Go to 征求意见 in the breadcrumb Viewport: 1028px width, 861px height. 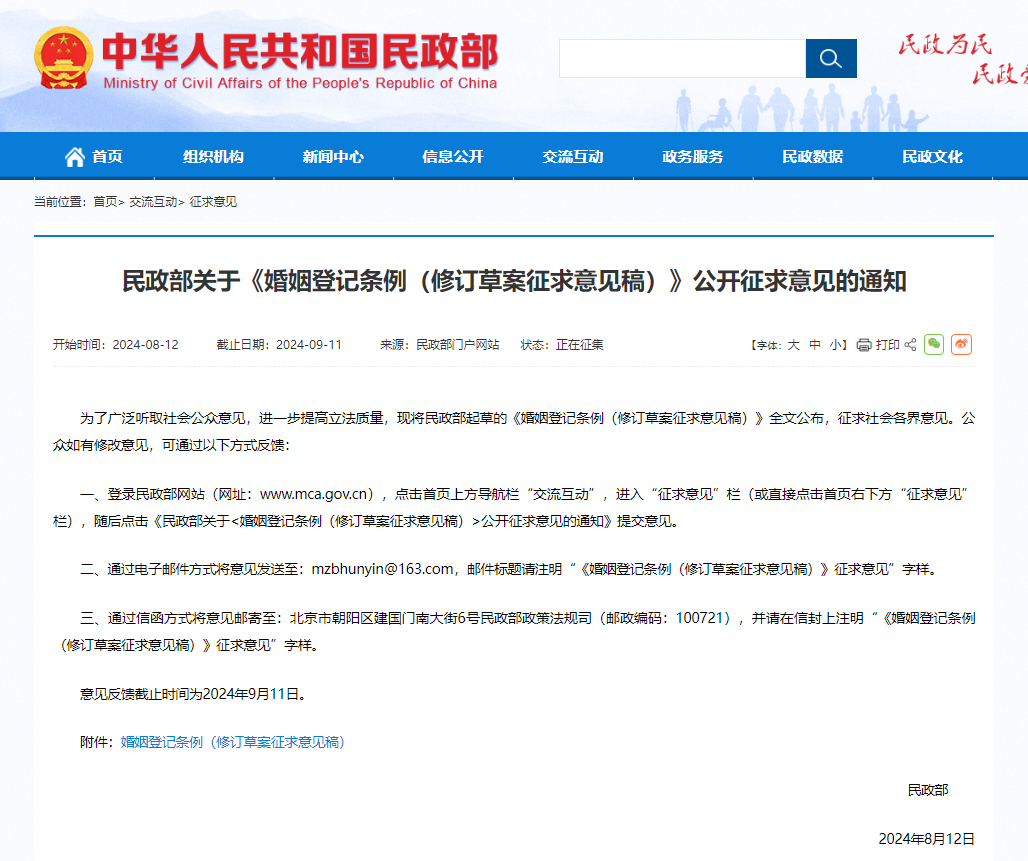[213, 202]
